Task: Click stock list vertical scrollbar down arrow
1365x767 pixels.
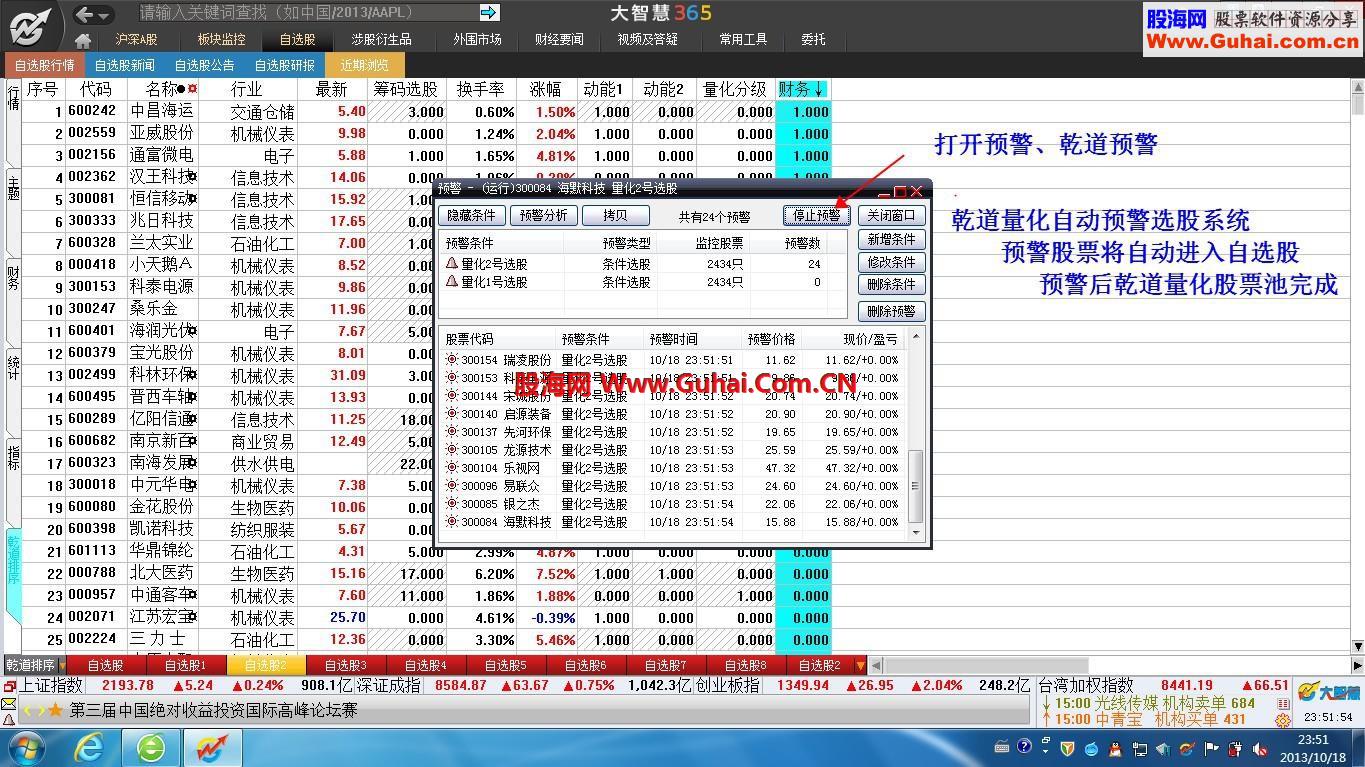Action: click(x=1357, y=647)
